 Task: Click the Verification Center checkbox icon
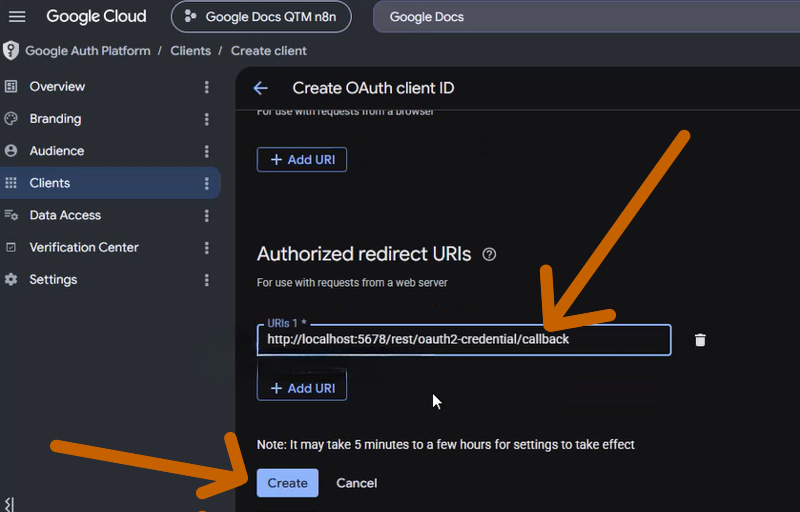pos(11,247)
